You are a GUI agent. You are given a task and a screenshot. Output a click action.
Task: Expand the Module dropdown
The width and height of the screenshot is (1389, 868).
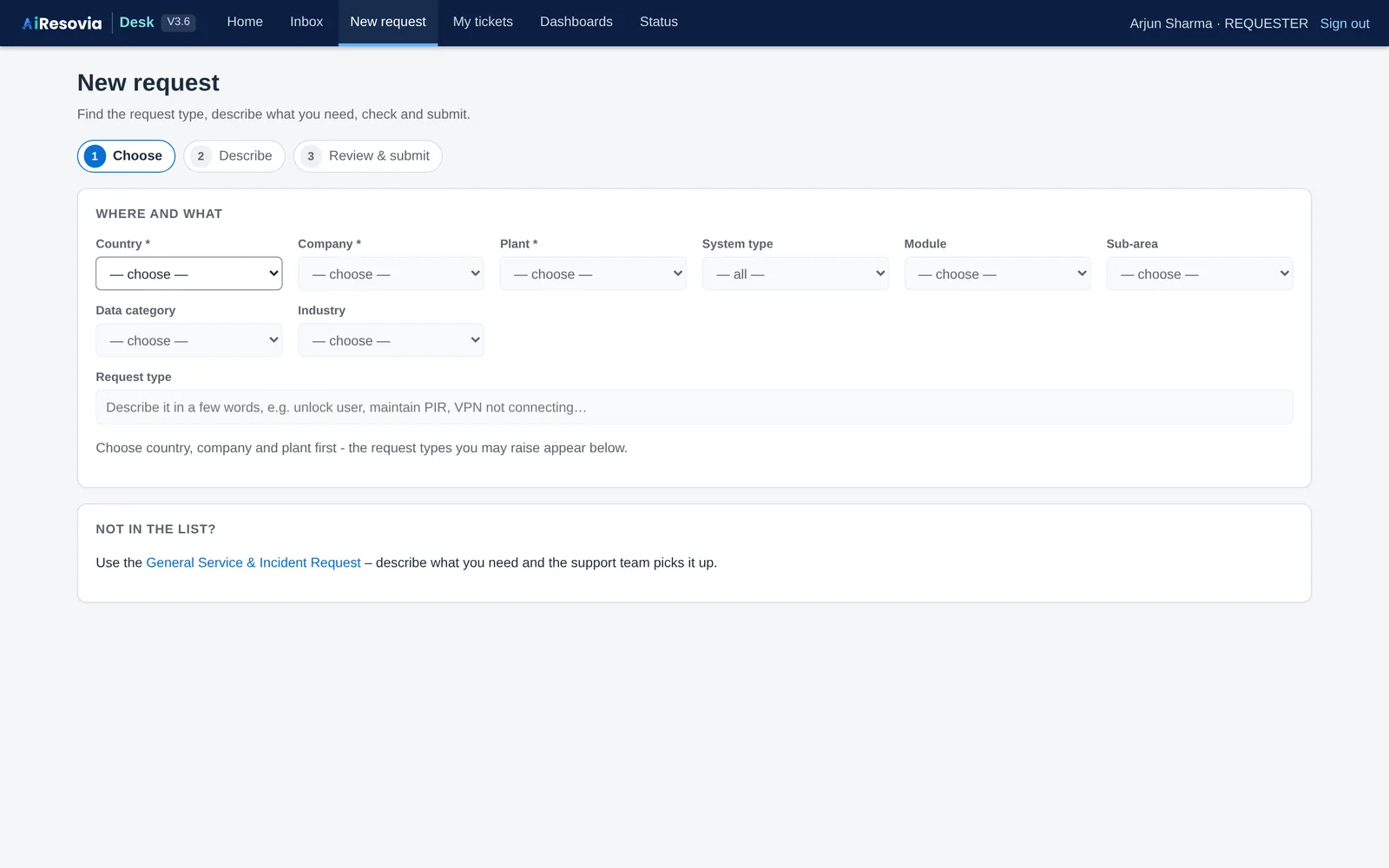coord(997,273)
